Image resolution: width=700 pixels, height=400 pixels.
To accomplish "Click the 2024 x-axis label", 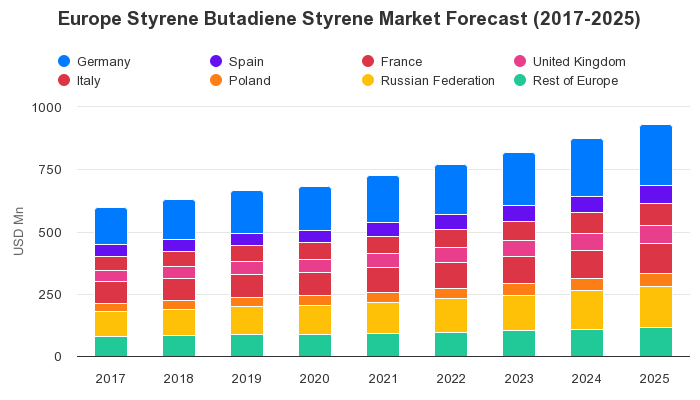I will point(587,379).
